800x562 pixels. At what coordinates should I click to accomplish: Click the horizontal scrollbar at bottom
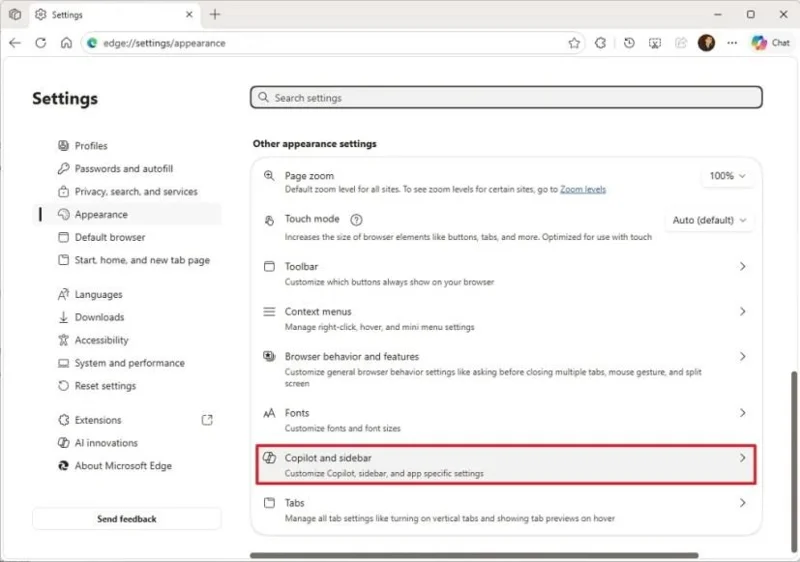(x=474, y=555)
